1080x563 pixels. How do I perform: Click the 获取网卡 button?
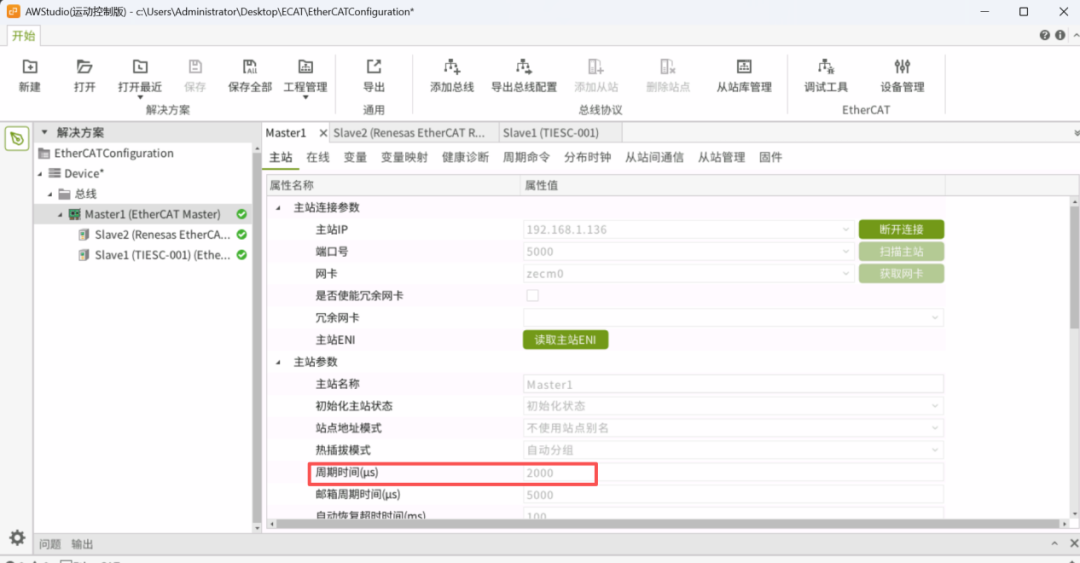pyautogui.click(x=901, y=274)
